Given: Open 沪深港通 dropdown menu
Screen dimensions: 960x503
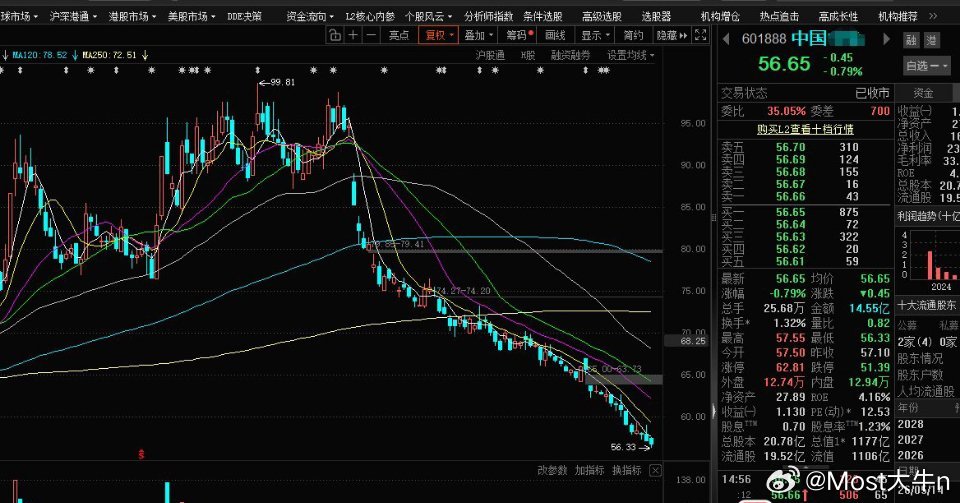Looking at the screenshot, I should pos(73,17).
